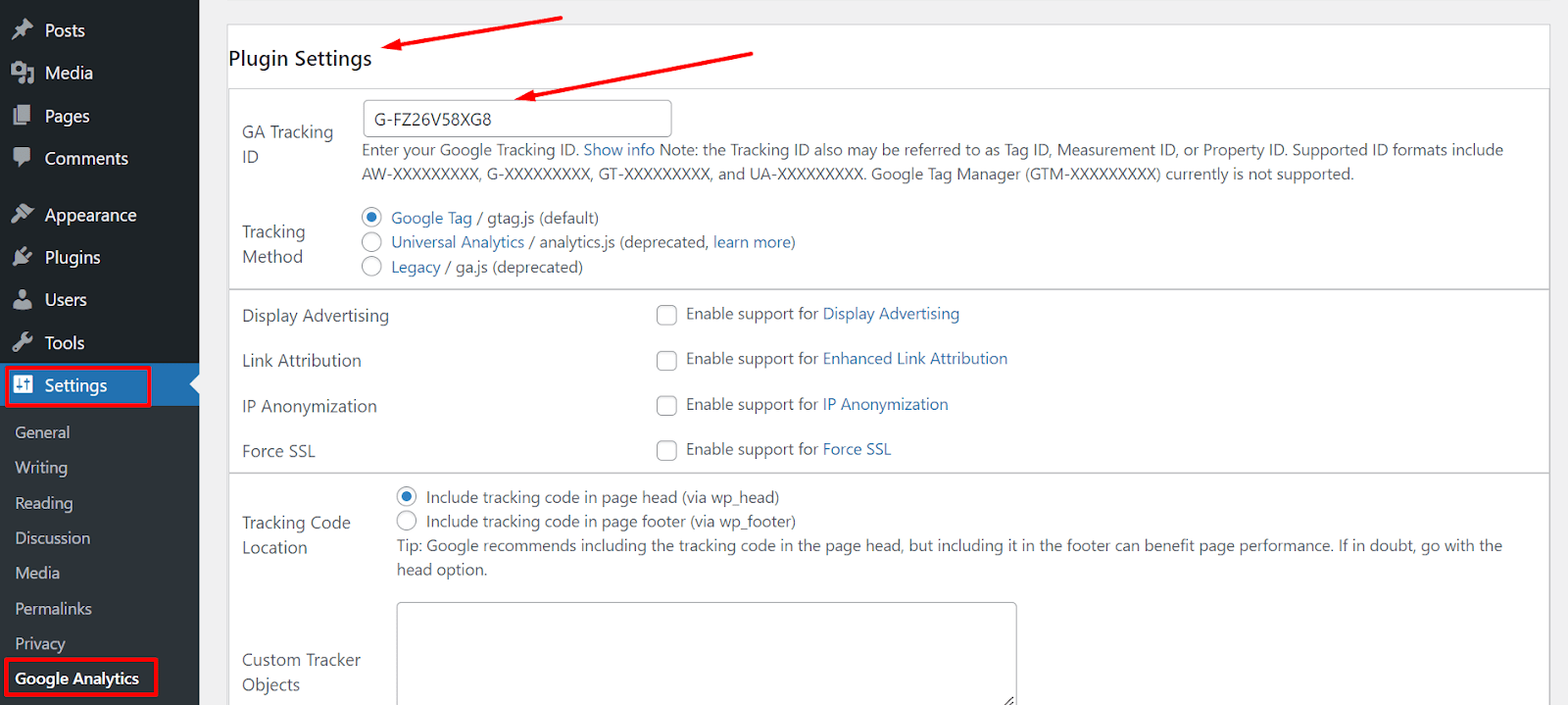This screenshot has height=705, width=1568.
Task: Select tracking code in page head
Action: tap(407, 496)
